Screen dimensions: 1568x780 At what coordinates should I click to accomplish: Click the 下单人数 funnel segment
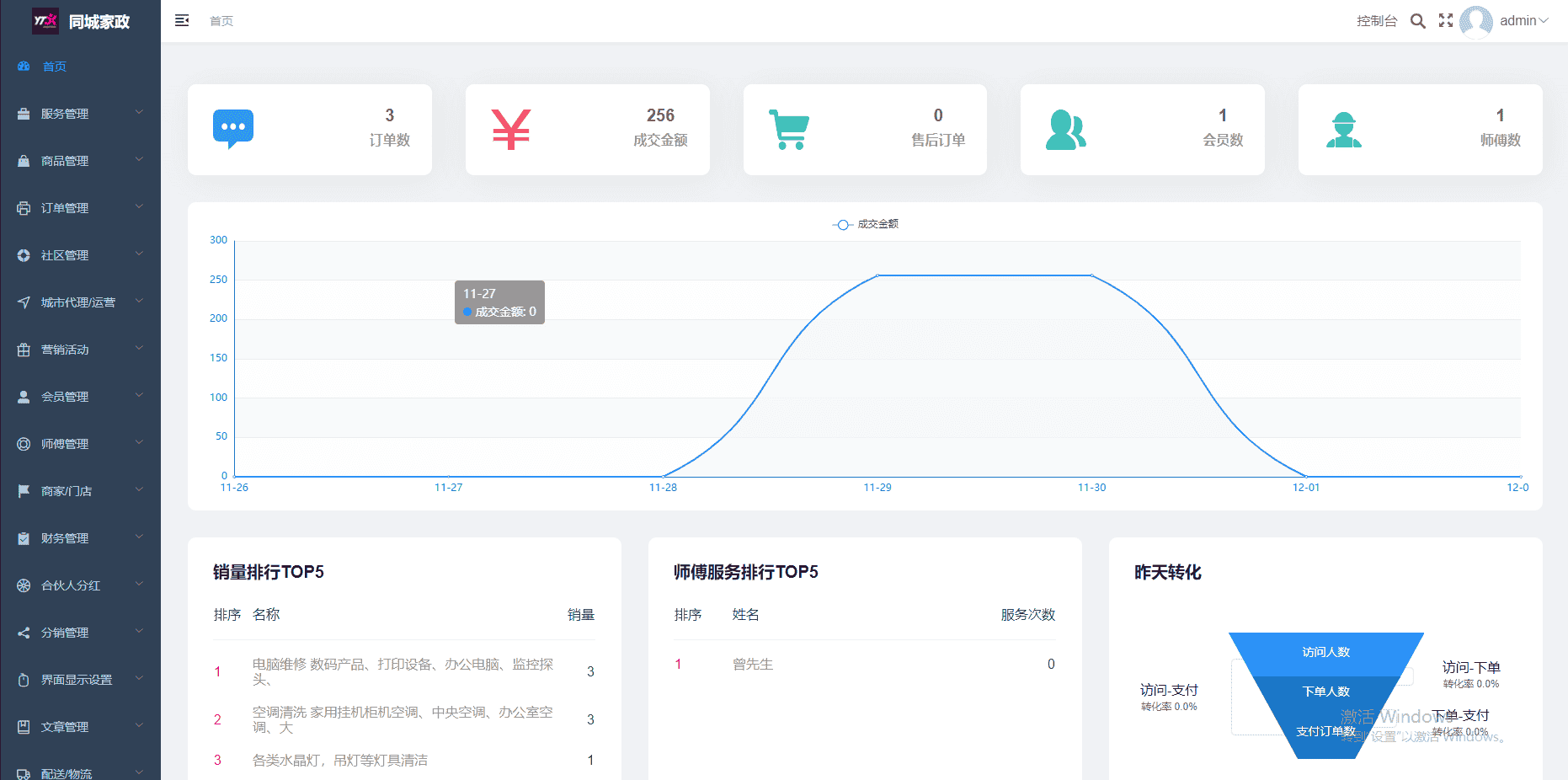tap(1326, 692)
